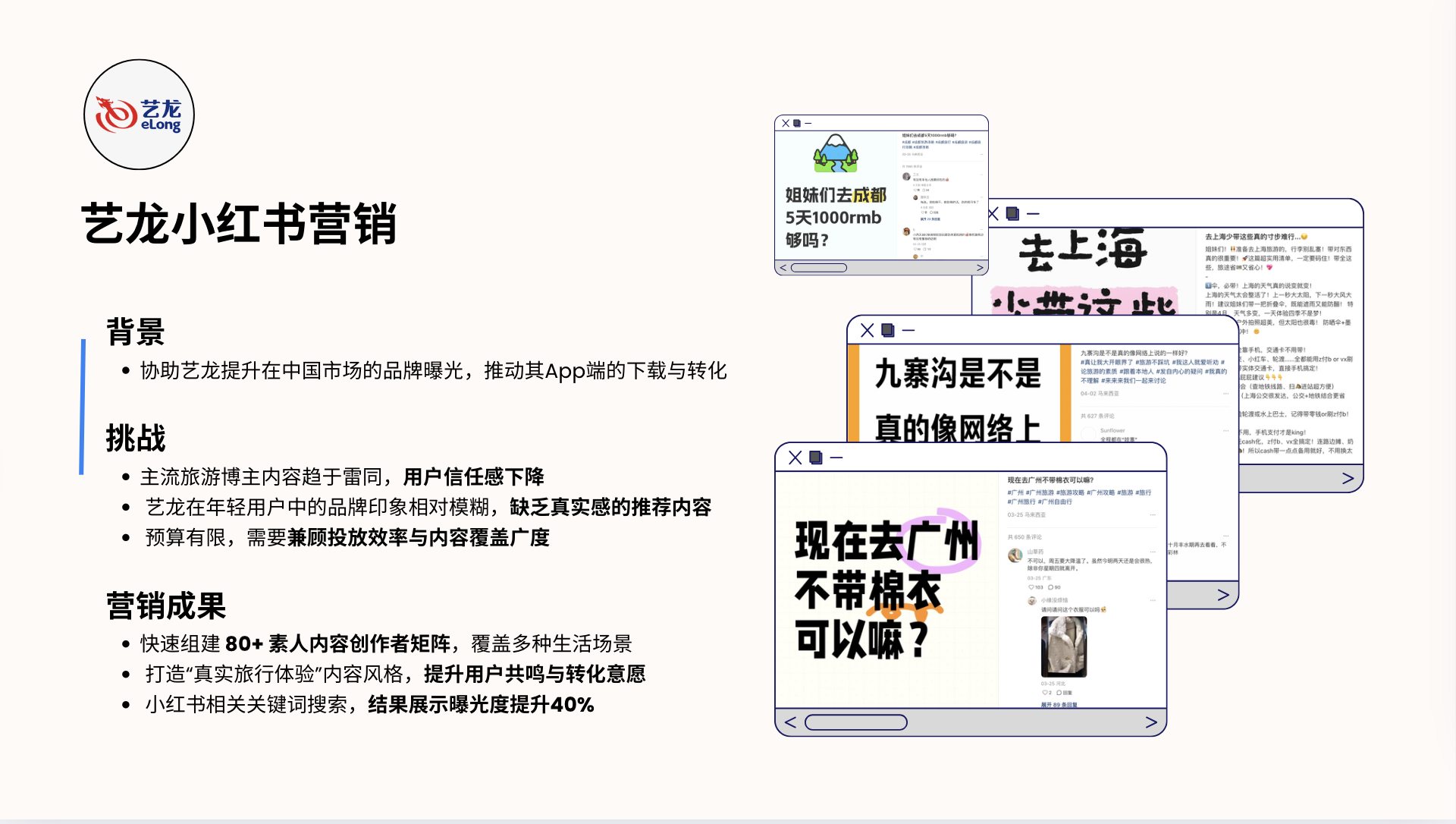The width and height of the screenshot is (1456, 824).
Task: Click the #广州旅游 hashtag
Action: point(1040,492)
